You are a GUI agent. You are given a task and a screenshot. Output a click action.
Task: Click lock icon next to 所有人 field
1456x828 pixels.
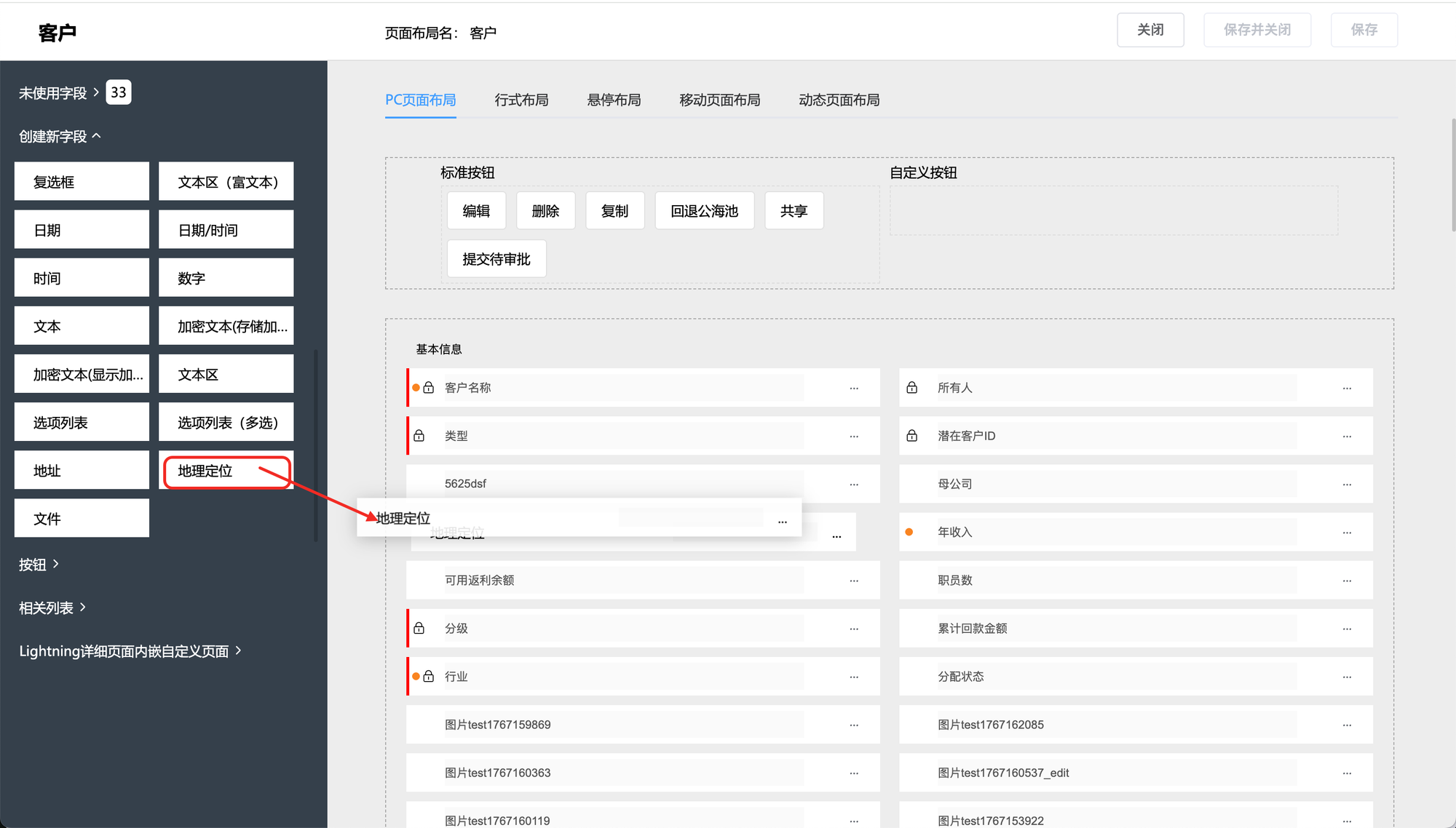[x=911, y=388]
